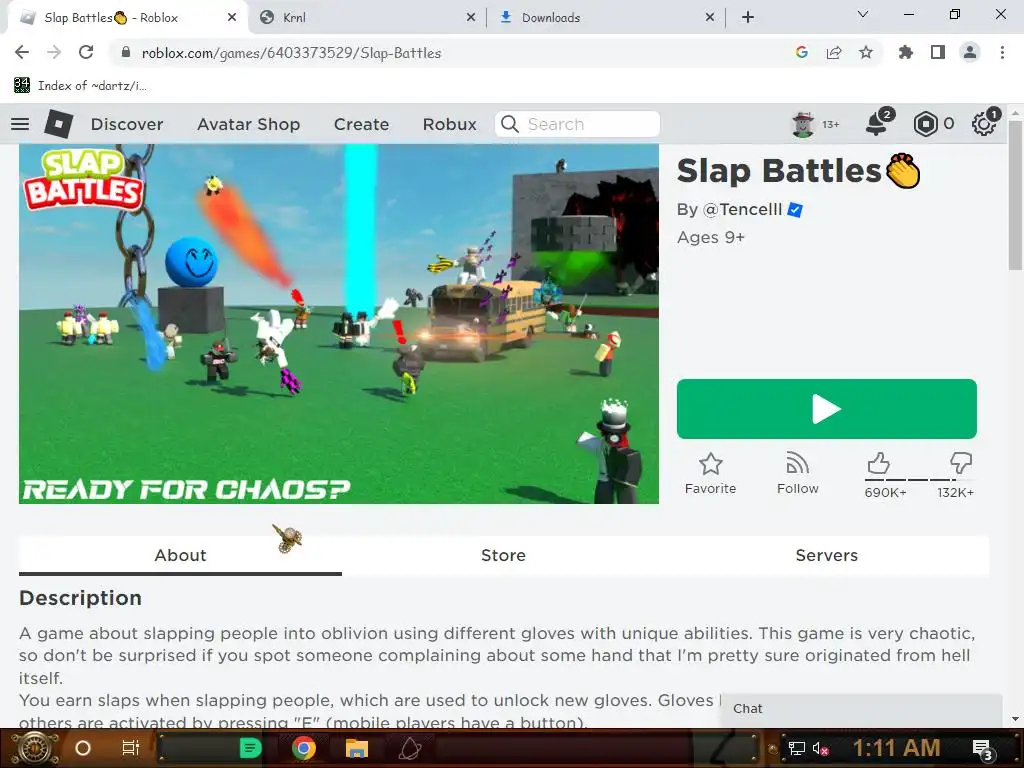Image resolution: width=1024 pixels, height=768 pixels.
Task: Open the Avatar Shop page
Action: 249,124
